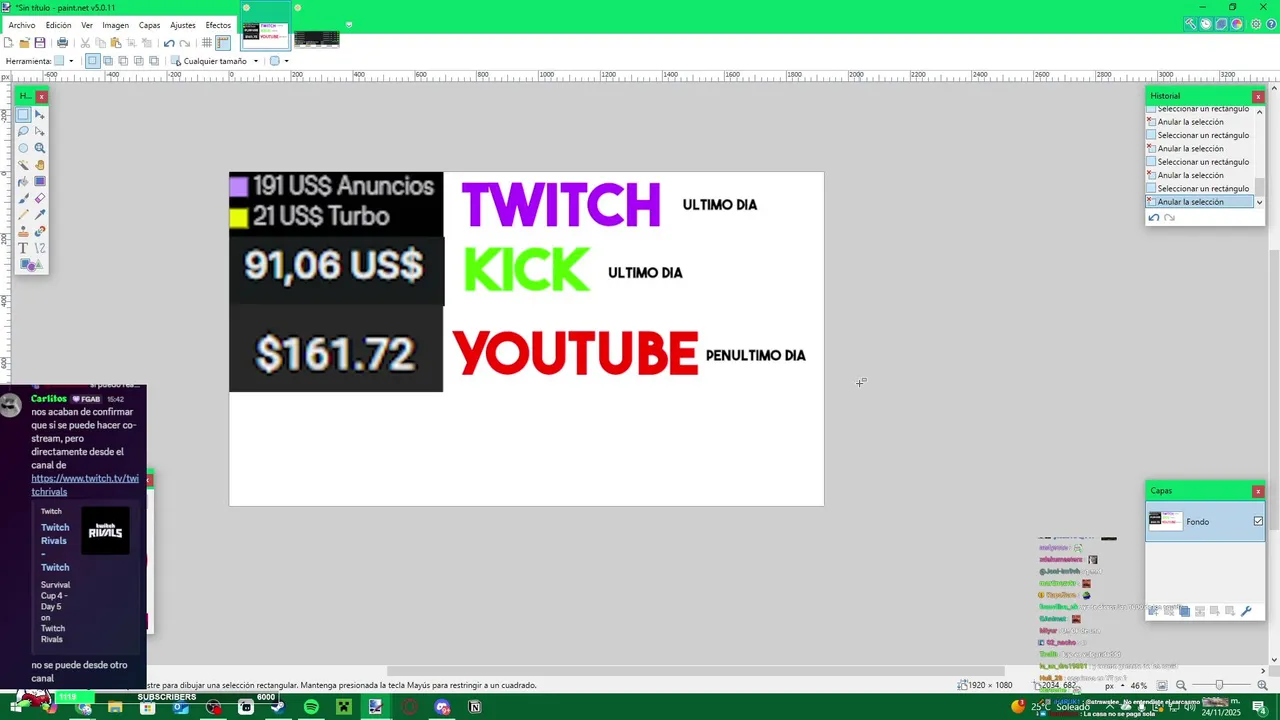Toggle rulers display
The image size is (1280, 720).
[x=223, y=43]
